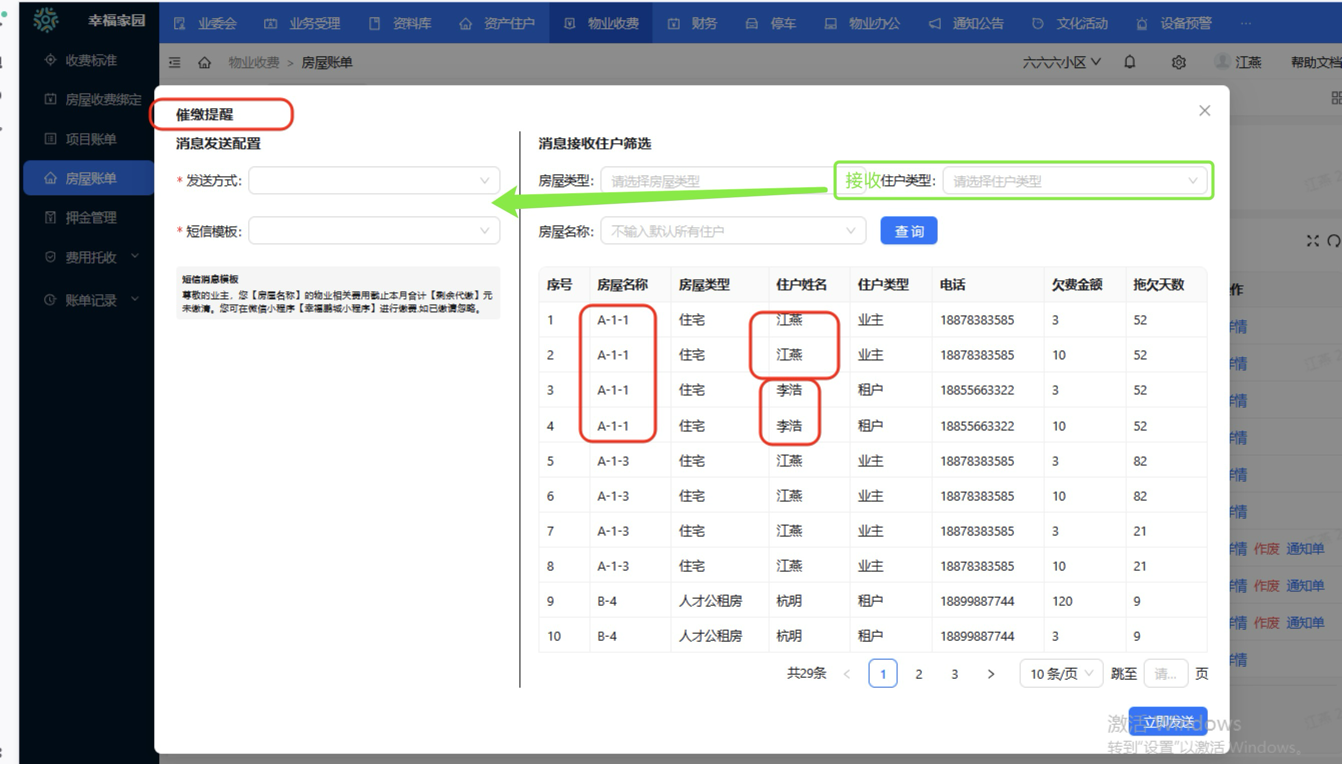Click the 房屋名称 input field
The height and width of the screenshot is (764, 1342).
(x=732, y=231)
